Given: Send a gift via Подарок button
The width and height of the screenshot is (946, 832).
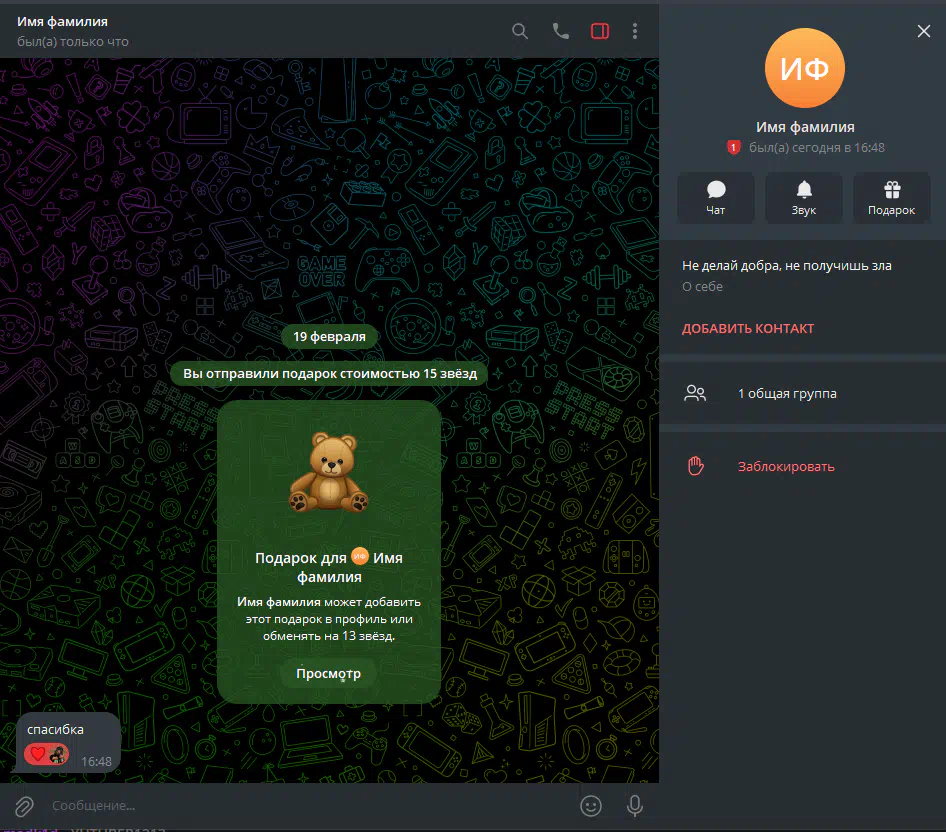Looking at the screenshot, I should (x=891, y=198).
